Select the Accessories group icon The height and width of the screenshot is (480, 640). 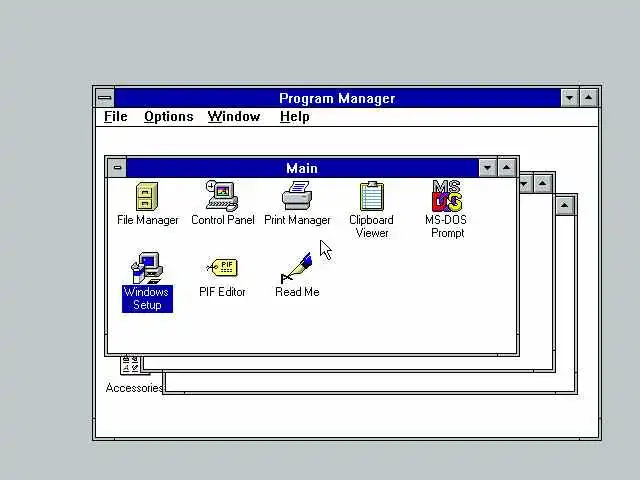pyautogui.click(x=135, y=365)
